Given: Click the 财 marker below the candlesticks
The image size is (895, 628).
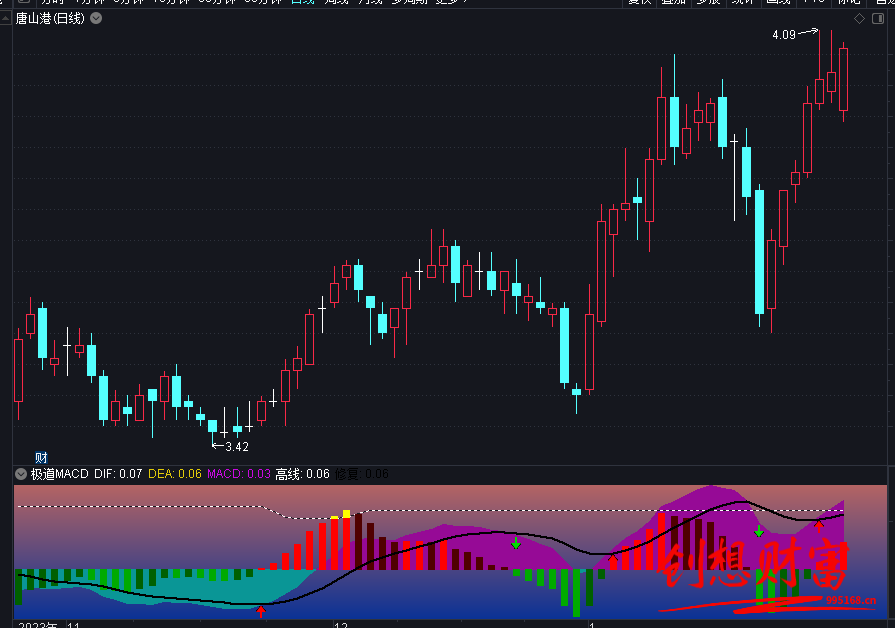Looking at the screenshot, I should pos(41,457).
